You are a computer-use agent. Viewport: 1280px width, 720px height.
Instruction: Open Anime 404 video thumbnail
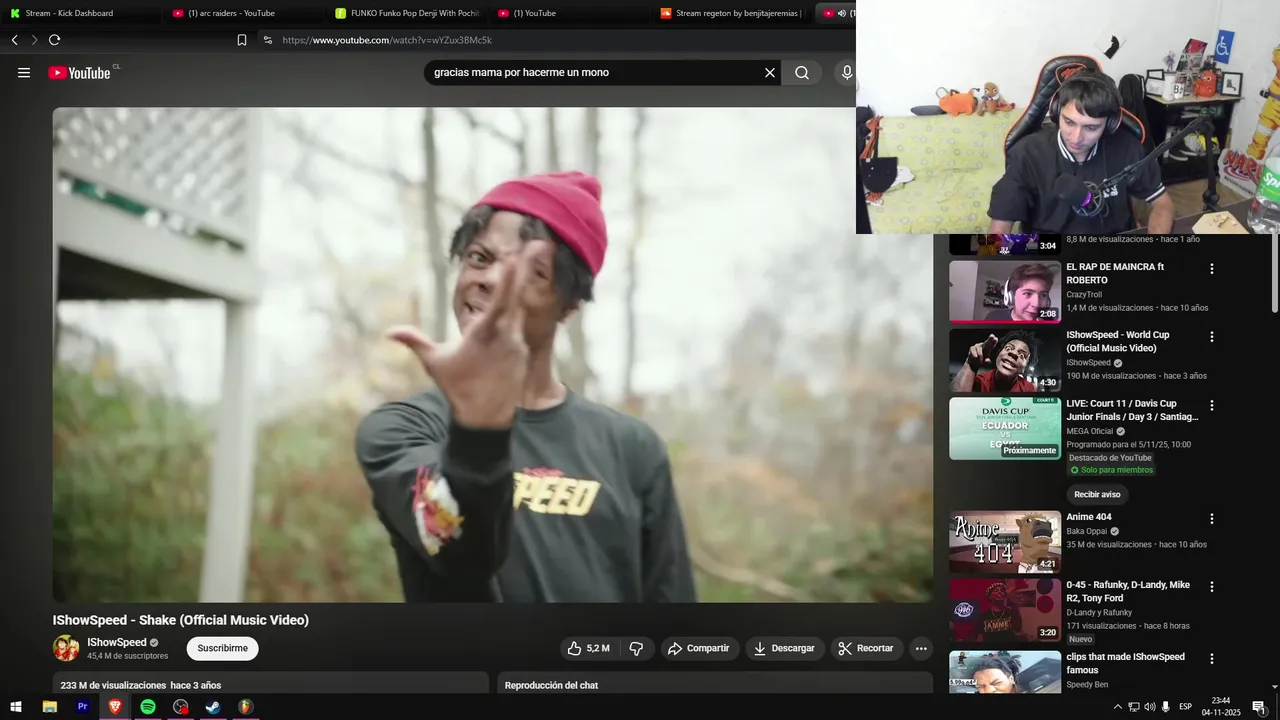point(1005,542)
